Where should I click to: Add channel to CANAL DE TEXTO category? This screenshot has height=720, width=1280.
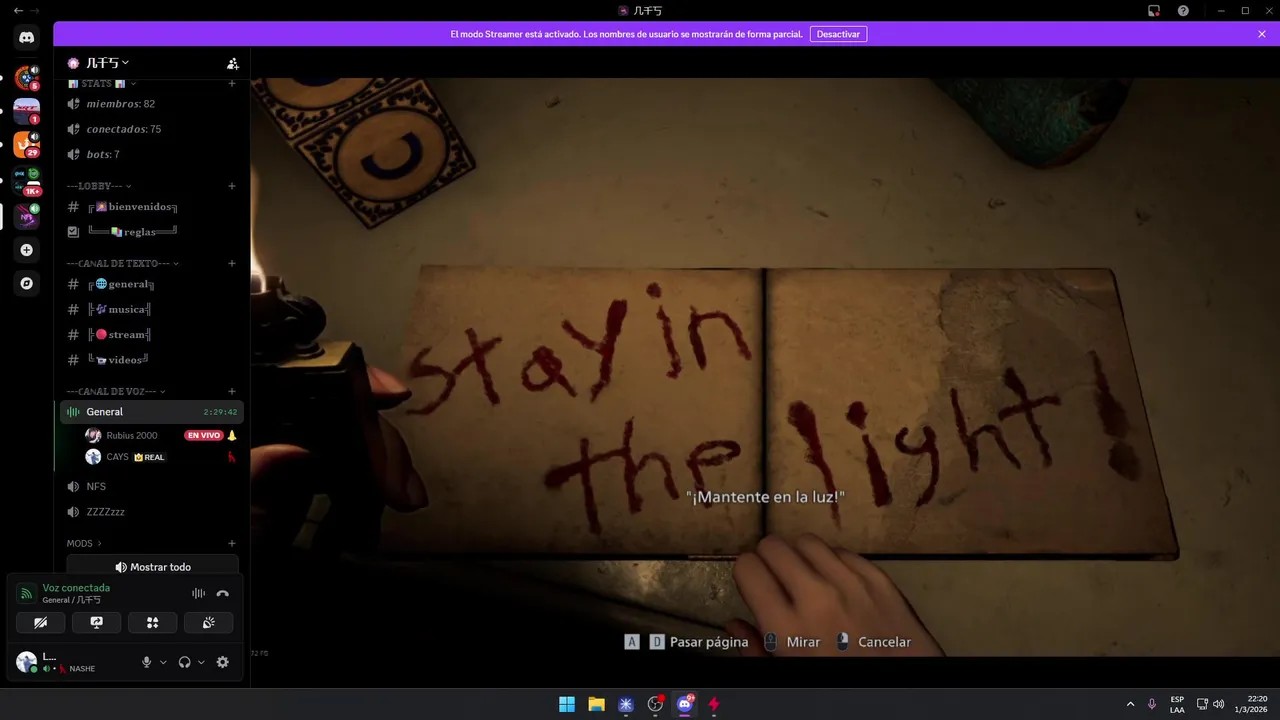(232, 264)
